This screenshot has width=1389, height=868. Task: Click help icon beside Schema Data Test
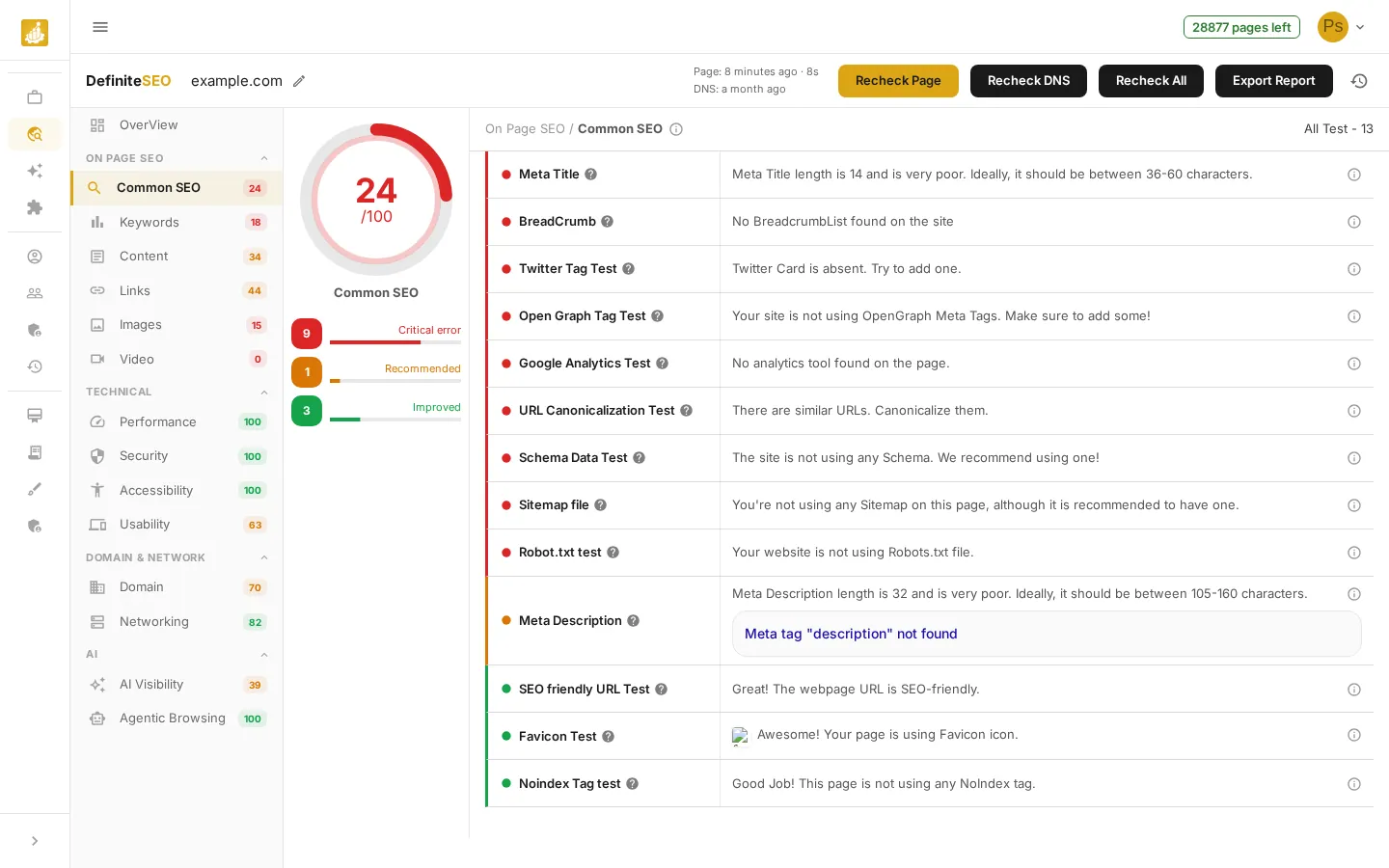pyautogui.click(x=640, y=458)
